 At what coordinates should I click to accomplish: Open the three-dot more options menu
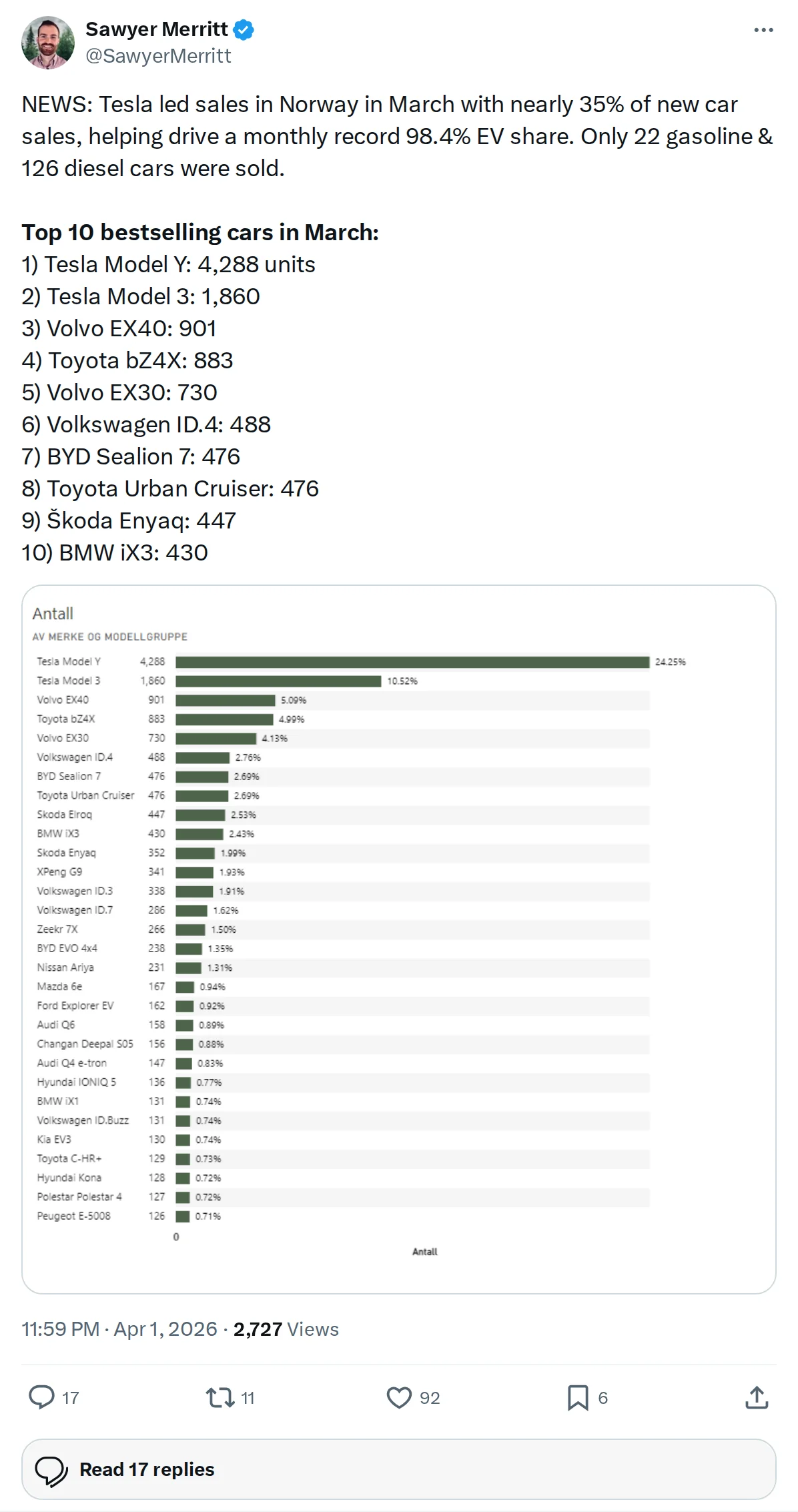click(x=763, y=30)
